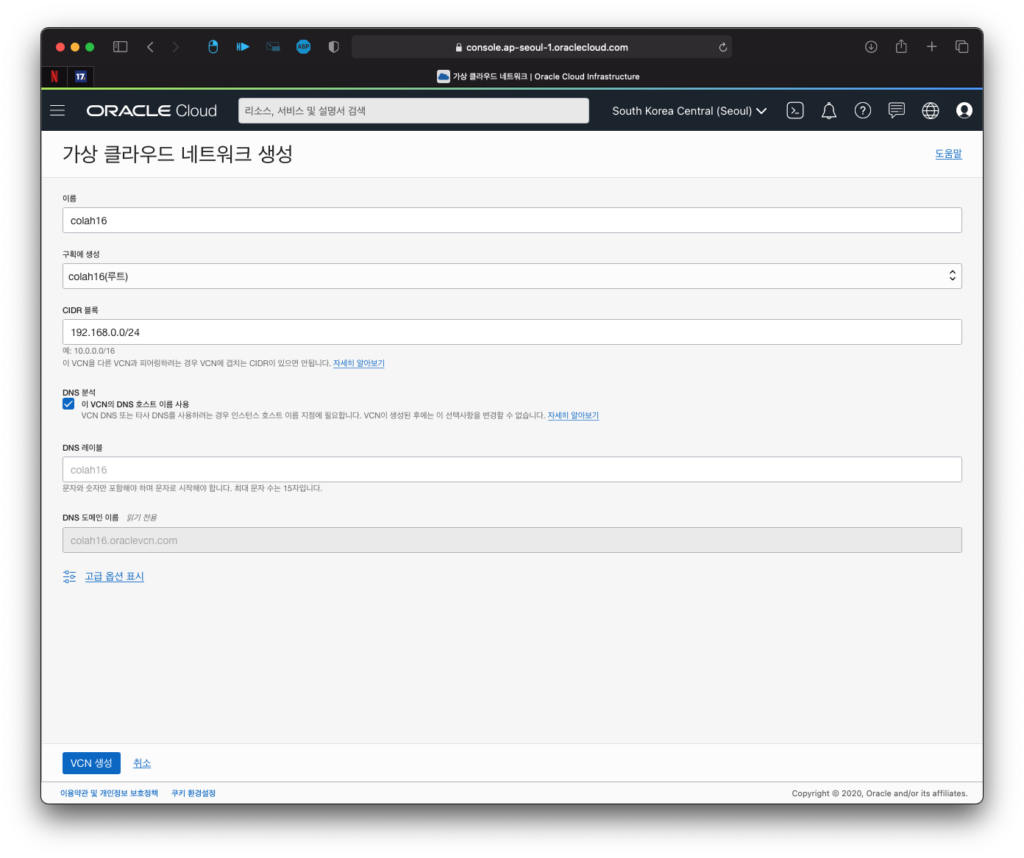1024x858 pixels.
Task: Select the Oracle Cloud Infrastructure browser tab
Action: 538,76
